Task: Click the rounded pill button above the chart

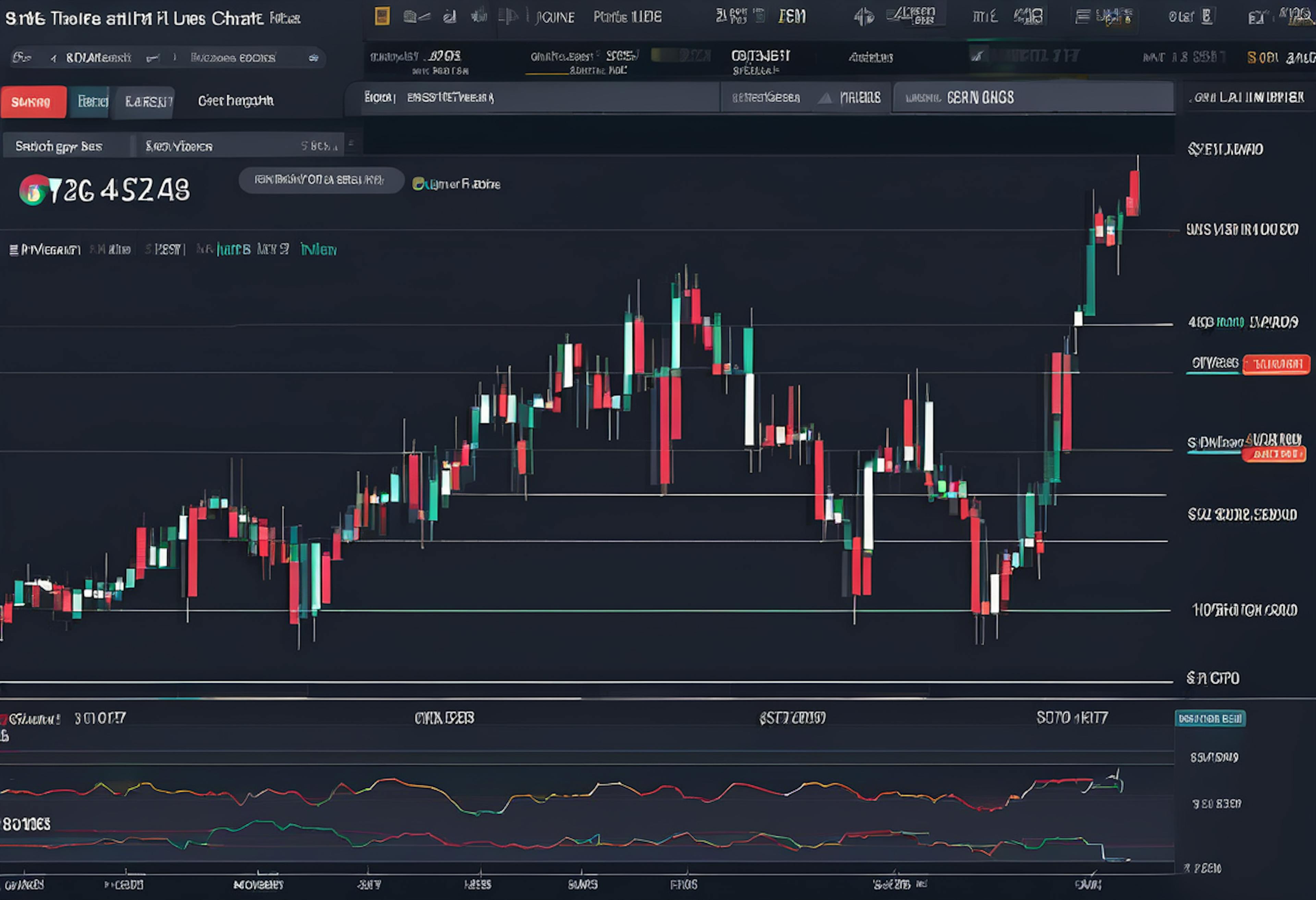Action: point(320,180)
